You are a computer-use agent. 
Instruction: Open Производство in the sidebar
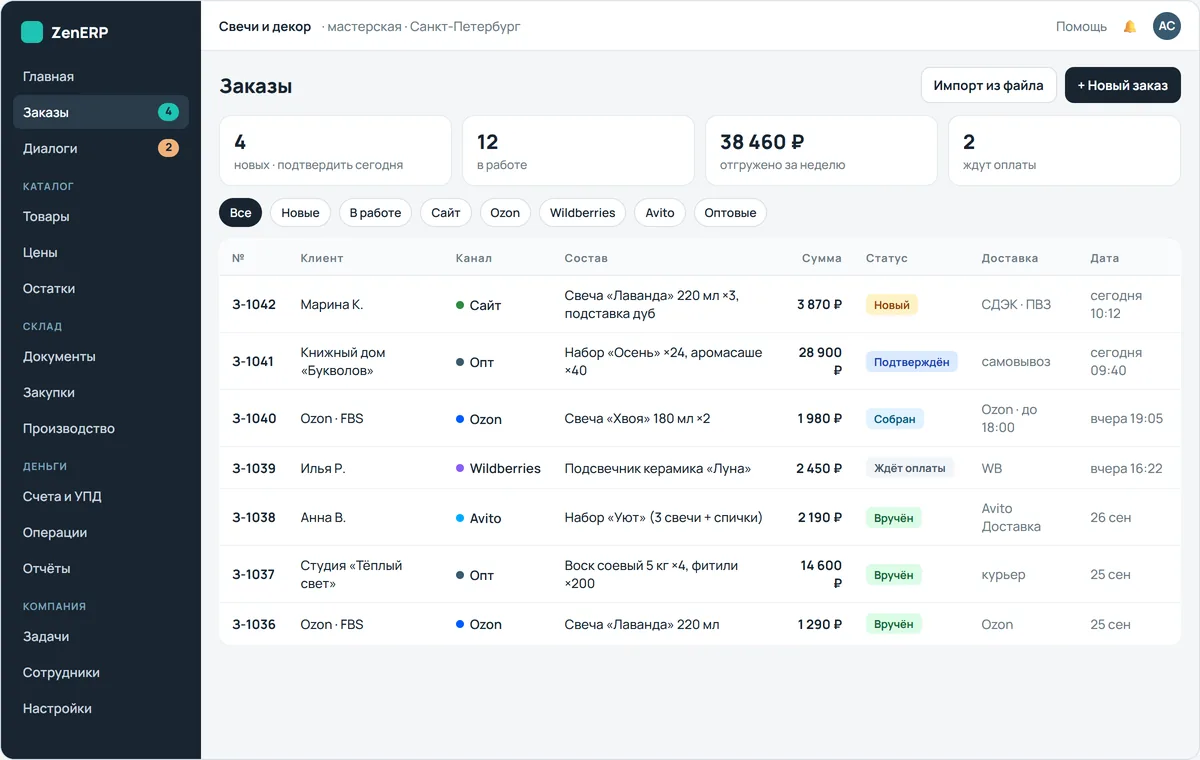(x=100, y=428)
